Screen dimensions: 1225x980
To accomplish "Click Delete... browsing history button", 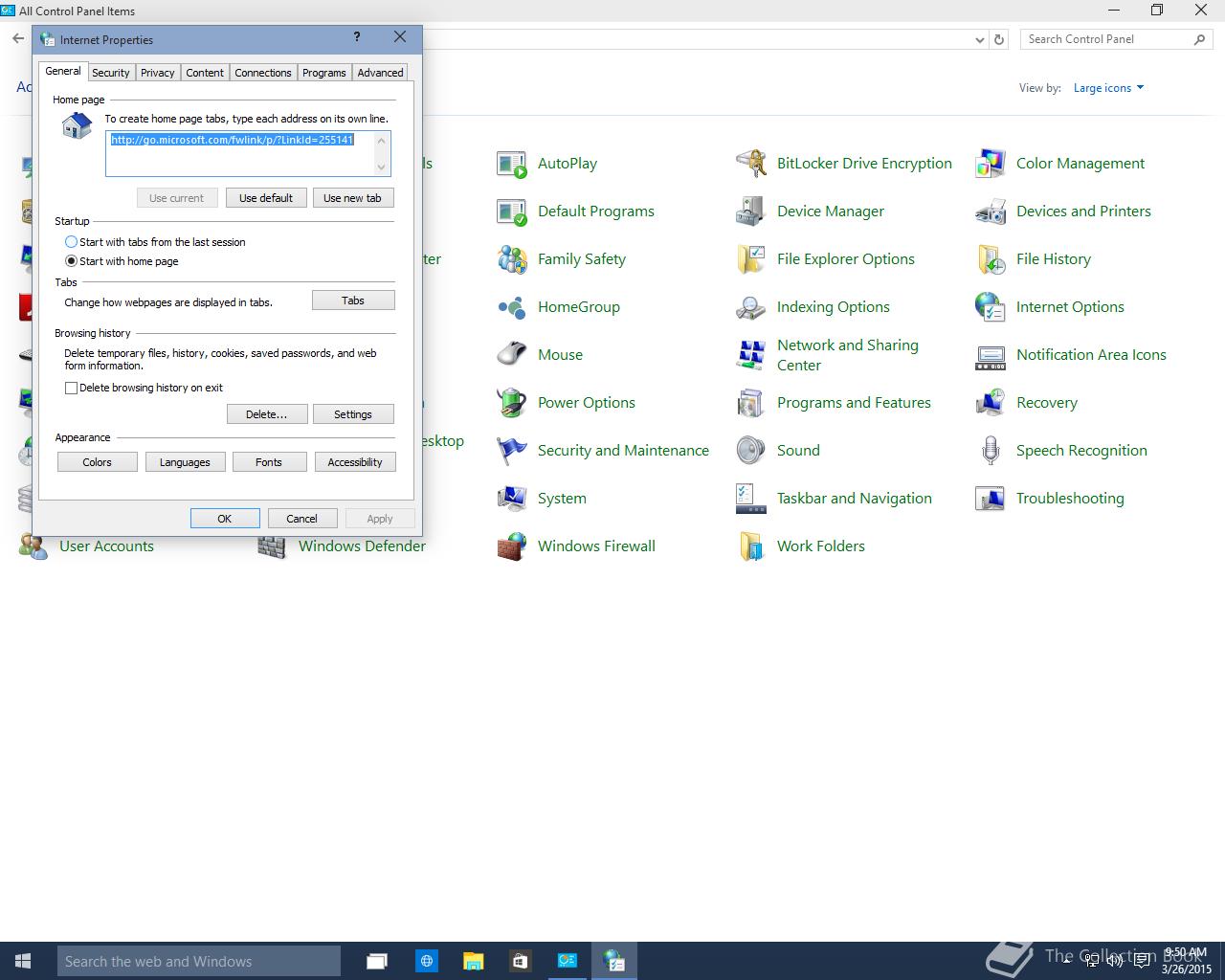I will click(x=266, y=414).
